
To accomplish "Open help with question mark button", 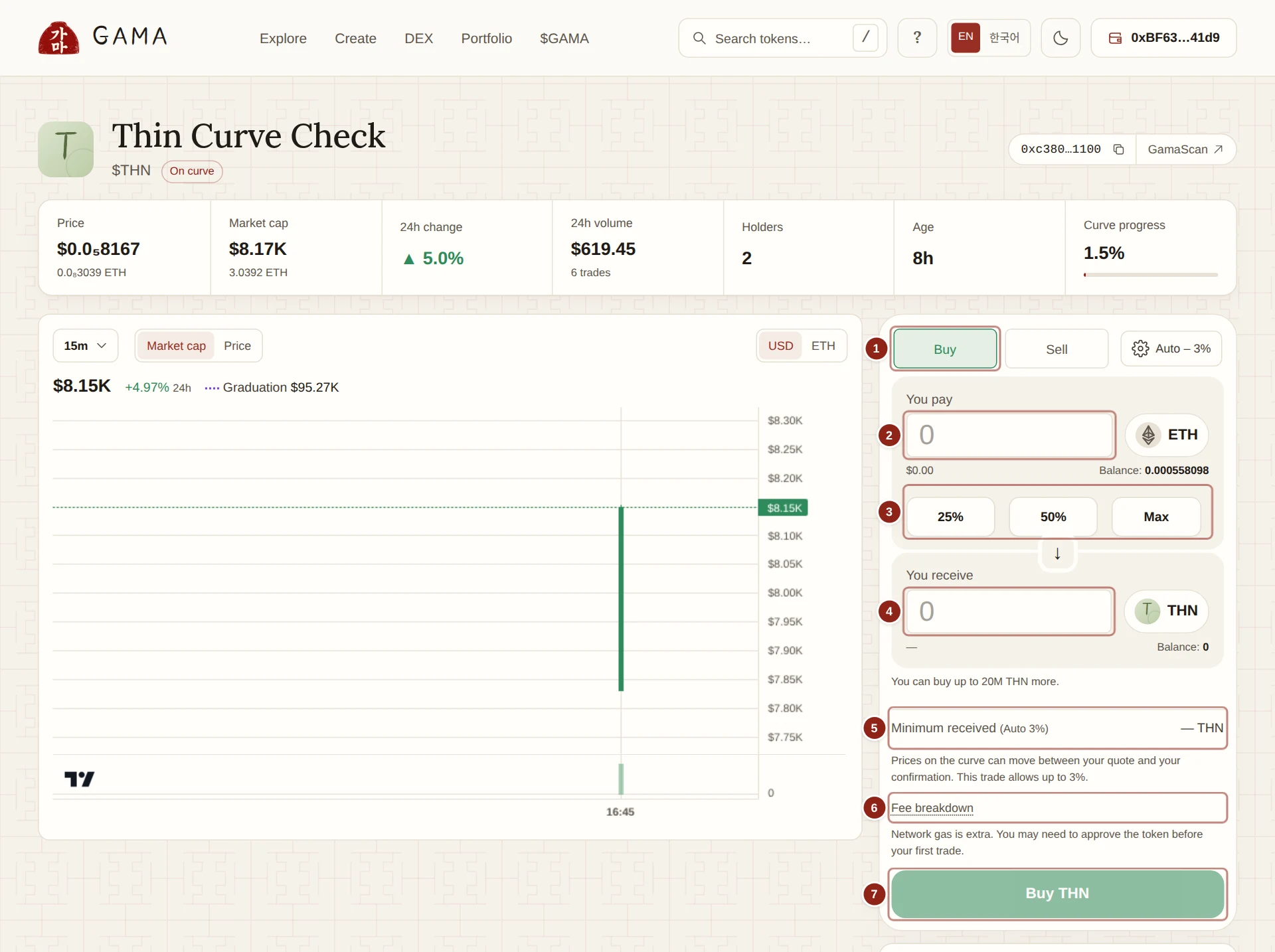I will (x=917, y=38).
